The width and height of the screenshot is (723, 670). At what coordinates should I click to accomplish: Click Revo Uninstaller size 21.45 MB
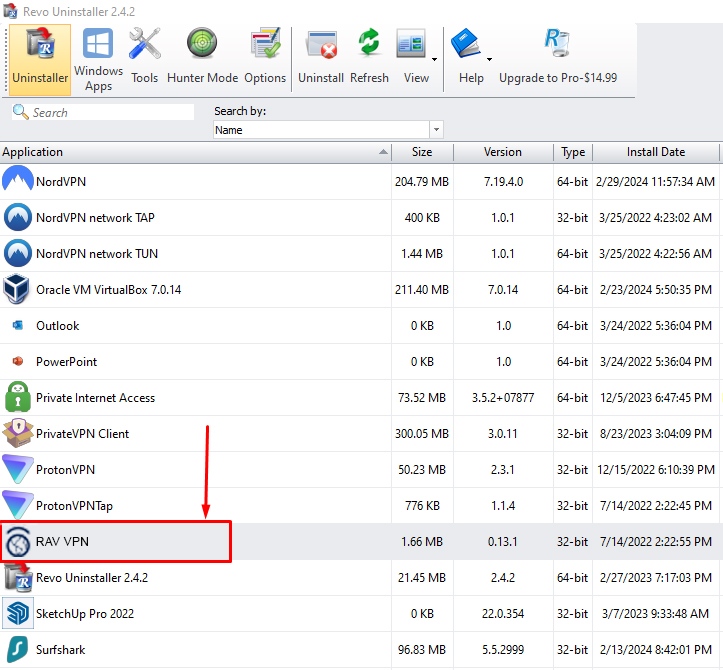[x=421, y=578]
